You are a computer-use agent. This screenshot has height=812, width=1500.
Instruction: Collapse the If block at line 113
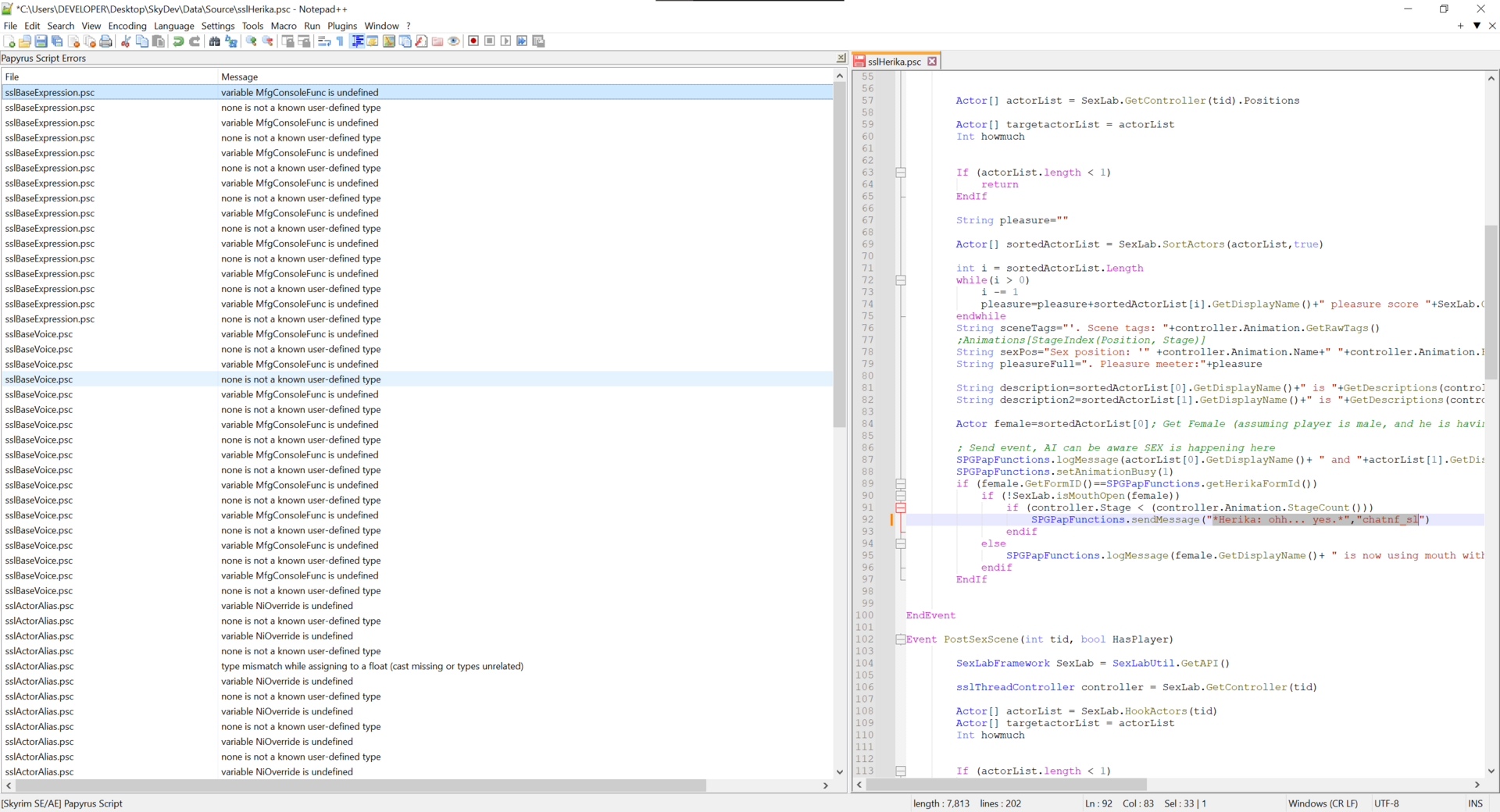point(900,771)
